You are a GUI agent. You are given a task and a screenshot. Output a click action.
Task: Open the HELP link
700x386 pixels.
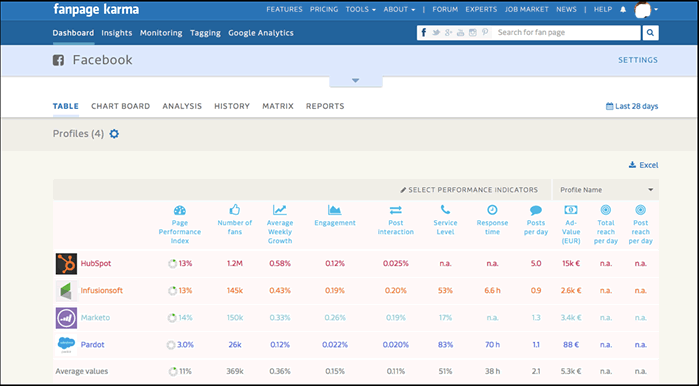click(x=603, y=9)
